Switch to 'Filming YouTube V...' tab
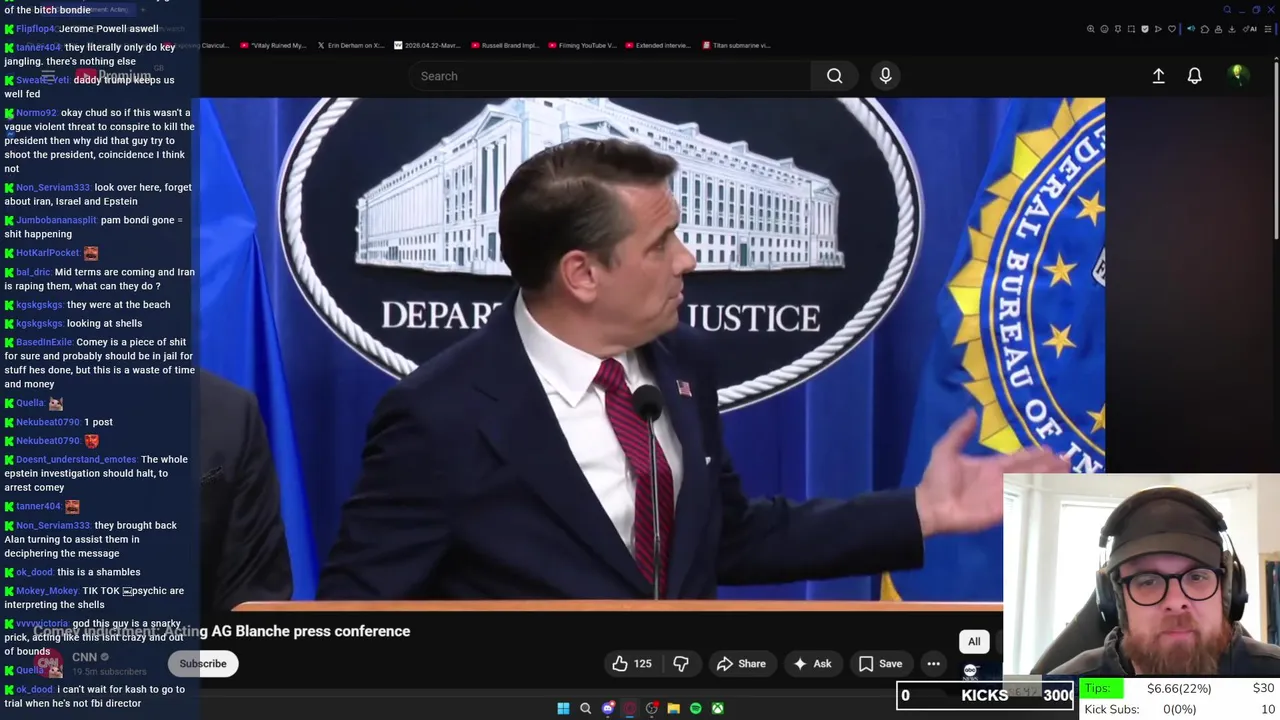The width and height of the screenshot is (1280, 720). 582,45
